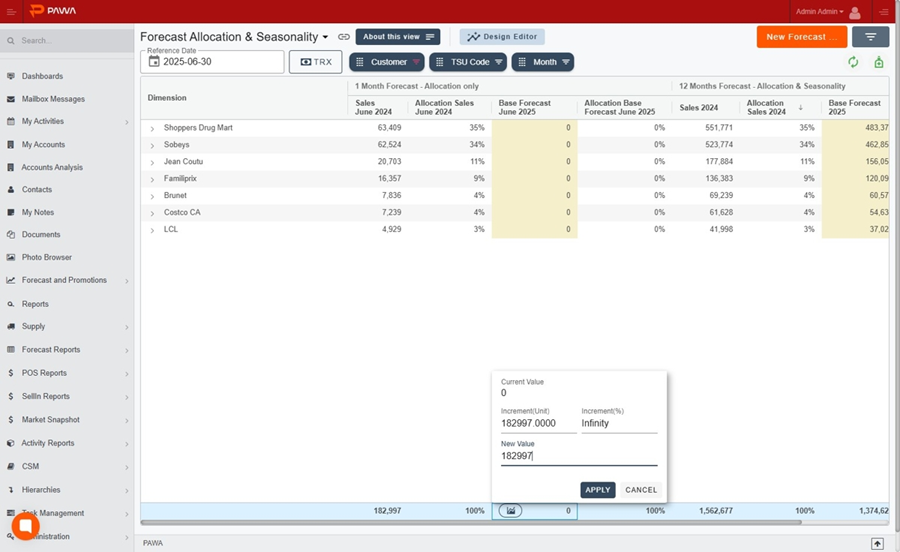The width and height of the screenshot is (900, 552).
Task: Expand the Familiprix row
Action: point(152,179)
